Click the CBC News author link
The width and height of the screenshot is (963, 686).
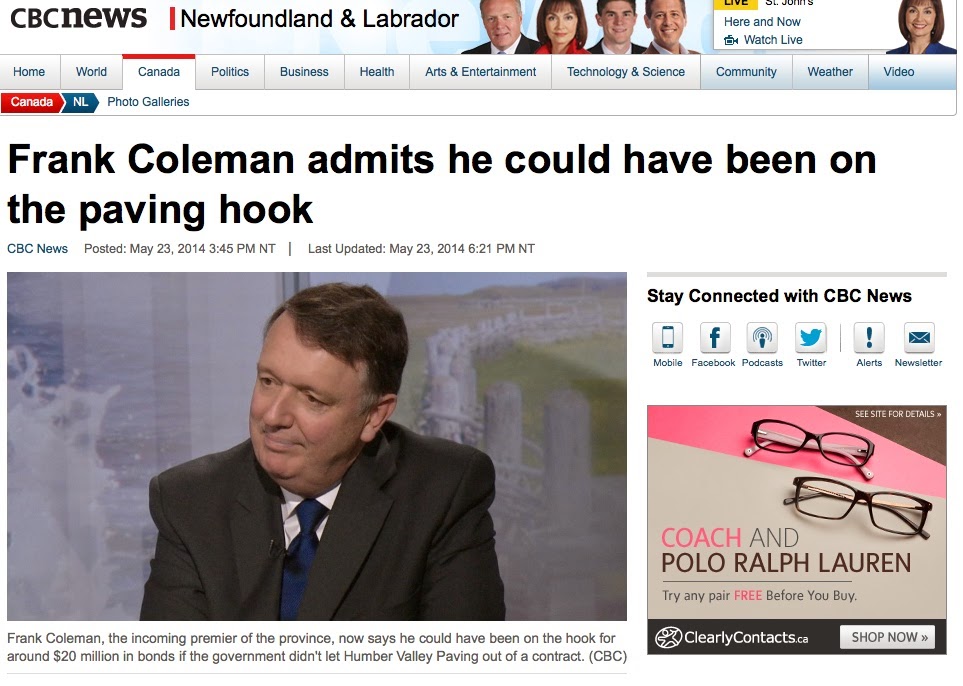(37, 249)
